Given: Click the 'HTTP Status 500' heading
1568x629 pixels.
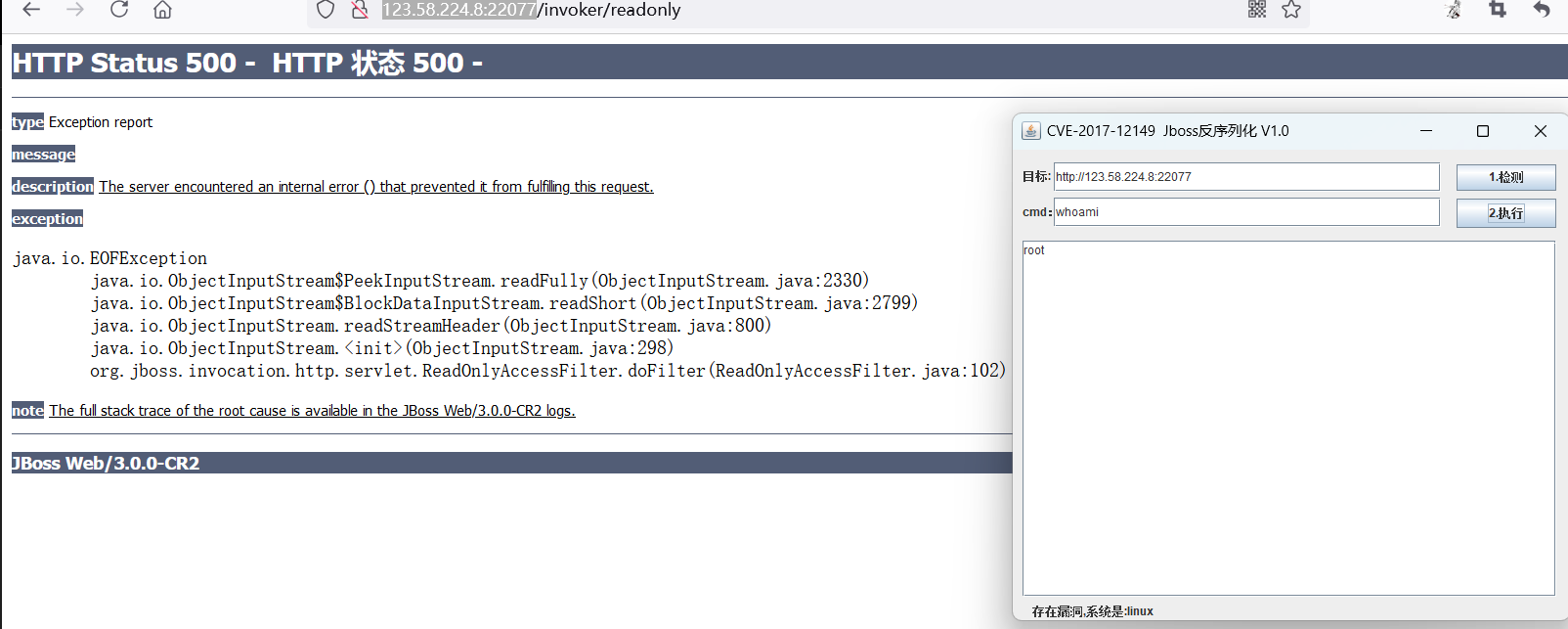Looking at the screenshot, I should (247, 63).
